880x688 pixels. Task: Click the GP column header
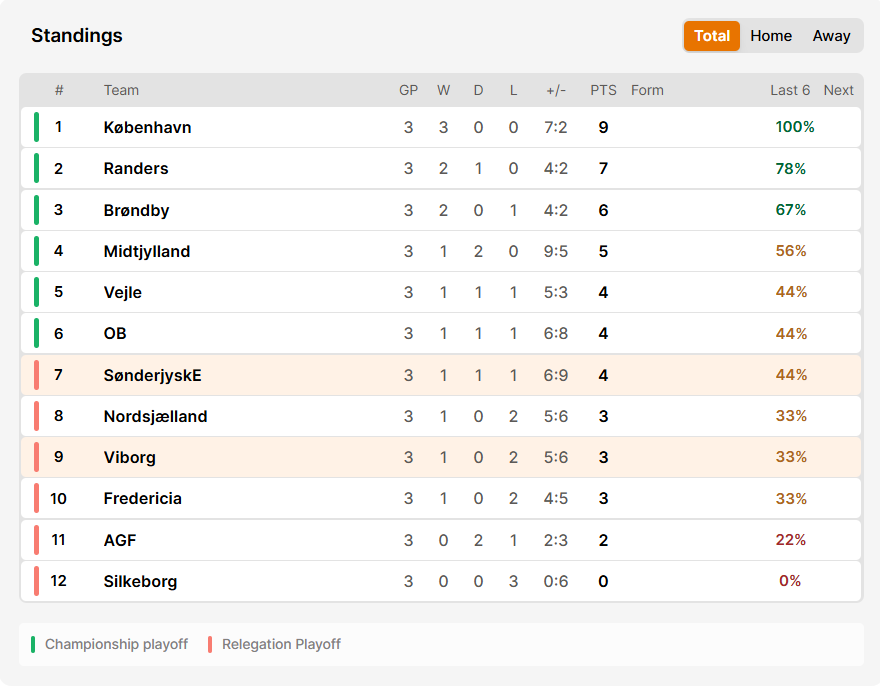coord(409,90)
